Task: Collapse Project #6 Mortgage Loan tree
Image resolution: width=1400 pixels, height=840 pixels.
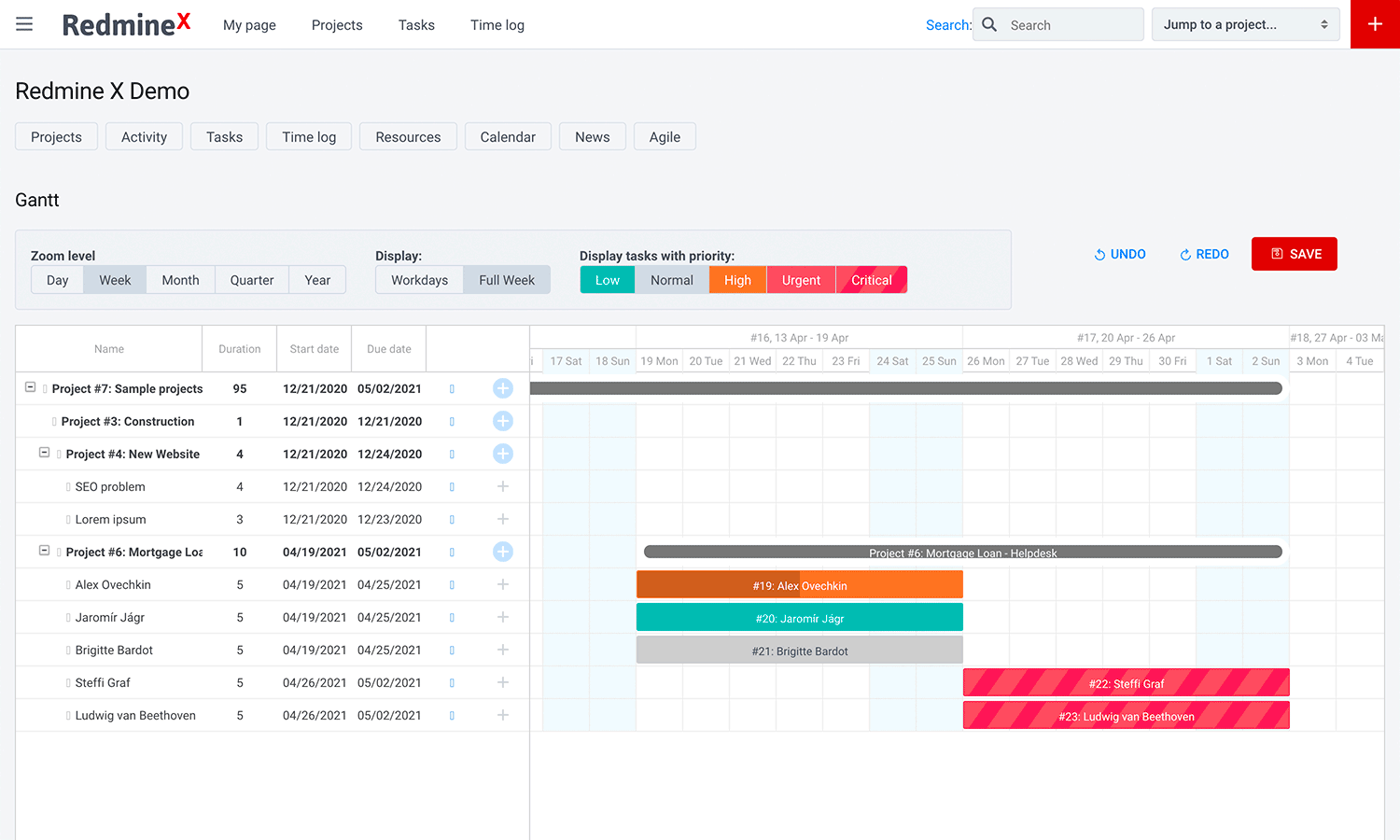Action: [x=44, y=550]
